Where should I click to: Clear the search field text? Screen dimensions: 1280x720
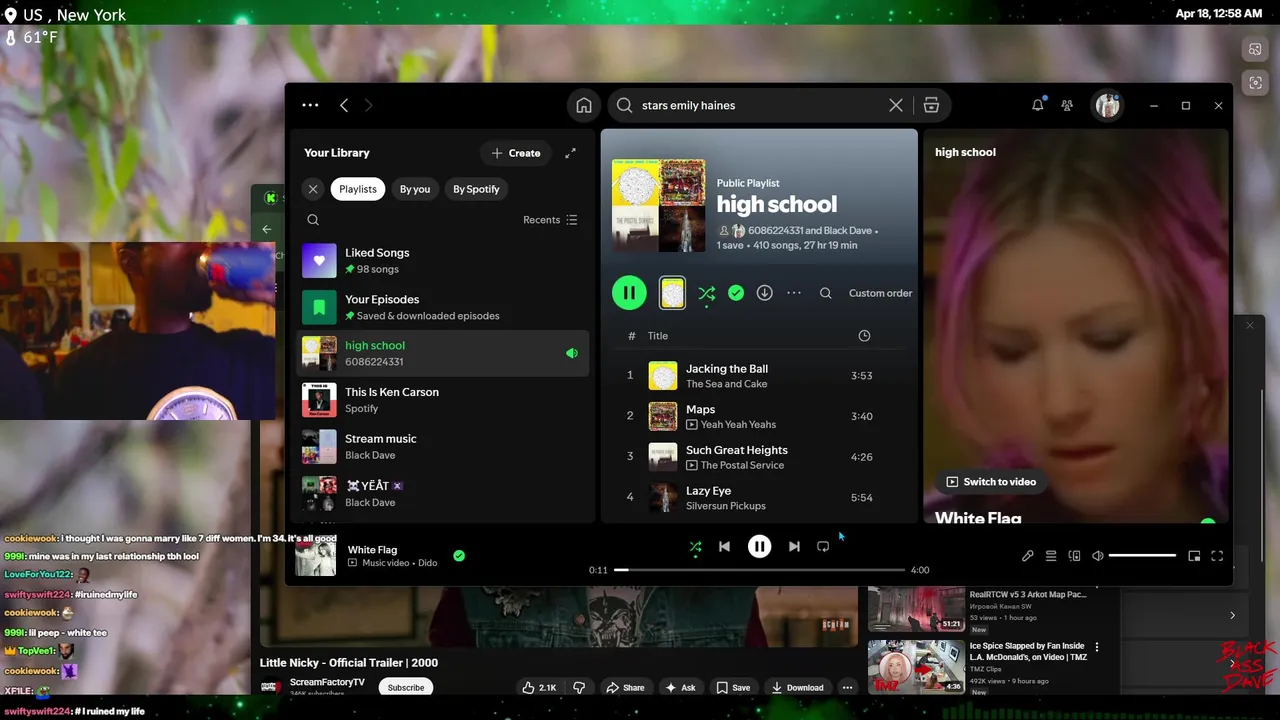tap(896, 105)
